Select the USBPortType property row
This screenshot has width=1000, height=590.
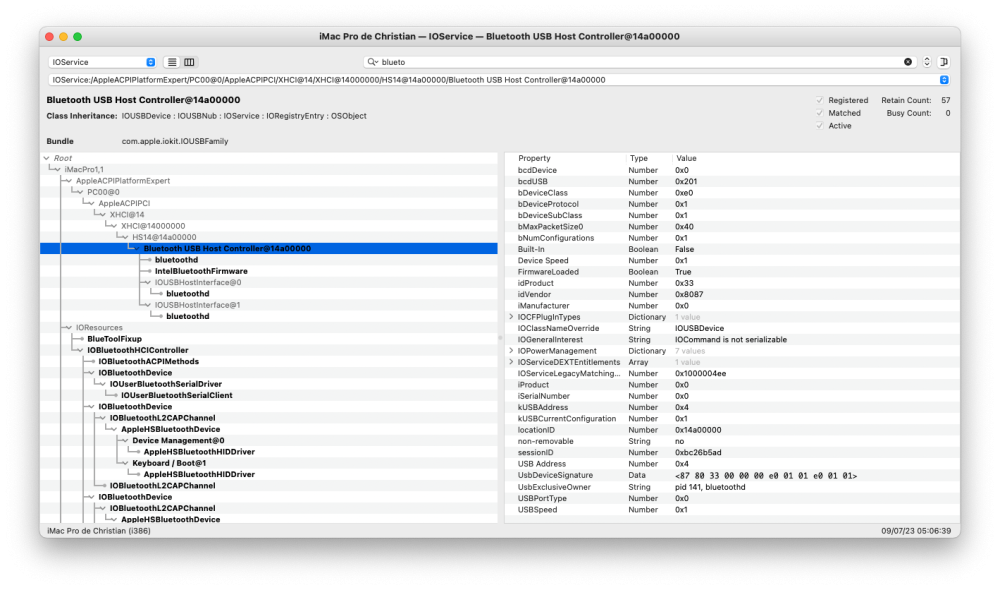[732, 499]
